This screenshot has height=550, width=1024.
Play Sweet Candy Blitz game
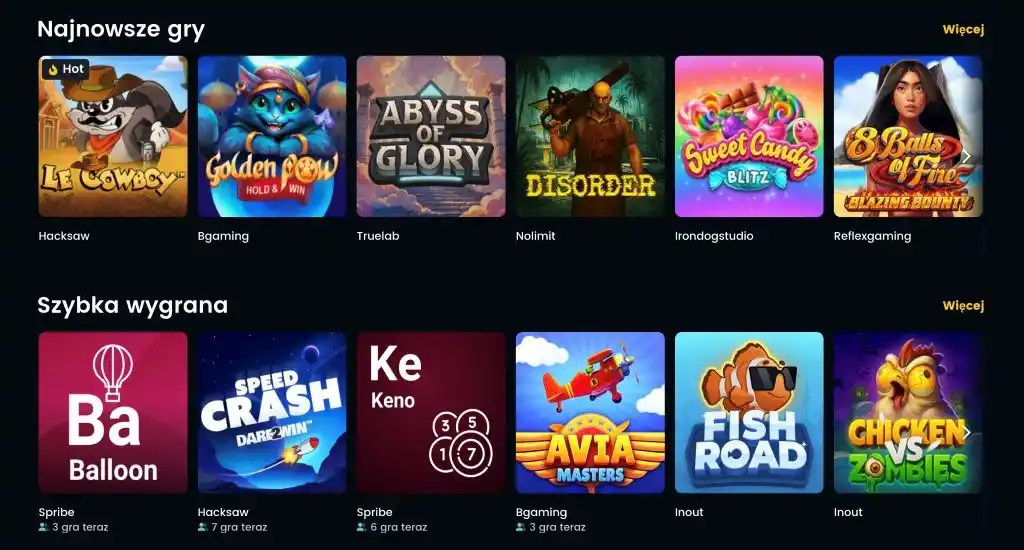[x=749, y=137]
